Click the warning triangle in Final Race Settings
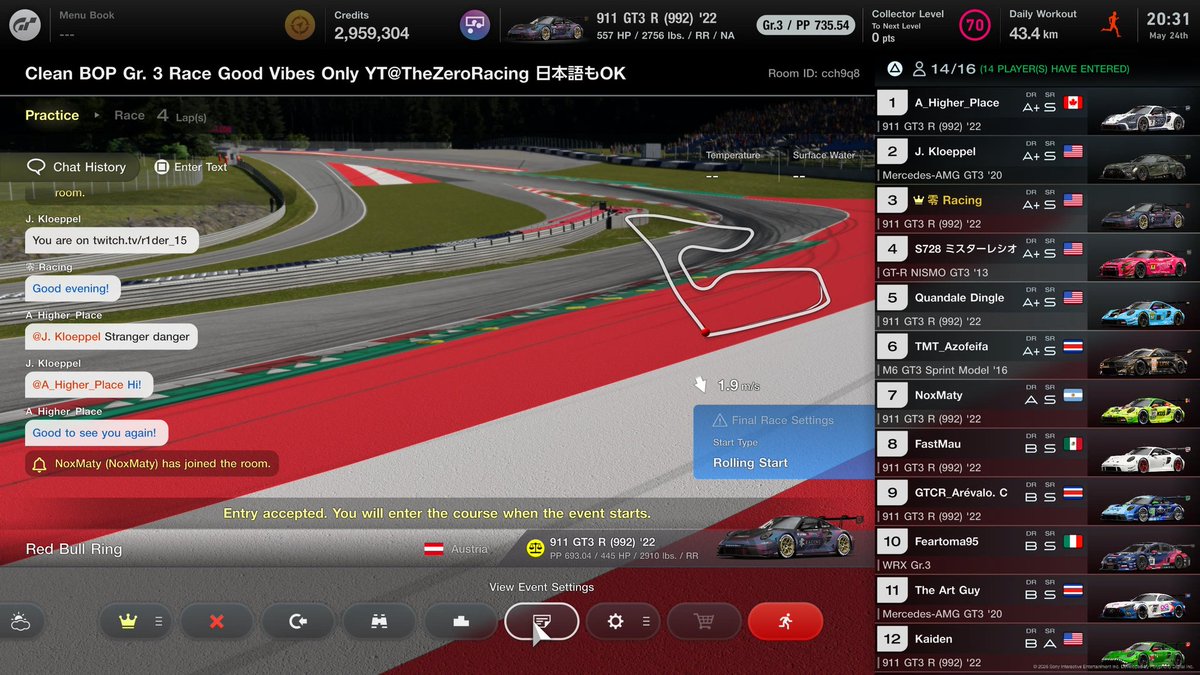Image resolution: width=1200 pixels, height=675 pixels. [x=719, y=421]
